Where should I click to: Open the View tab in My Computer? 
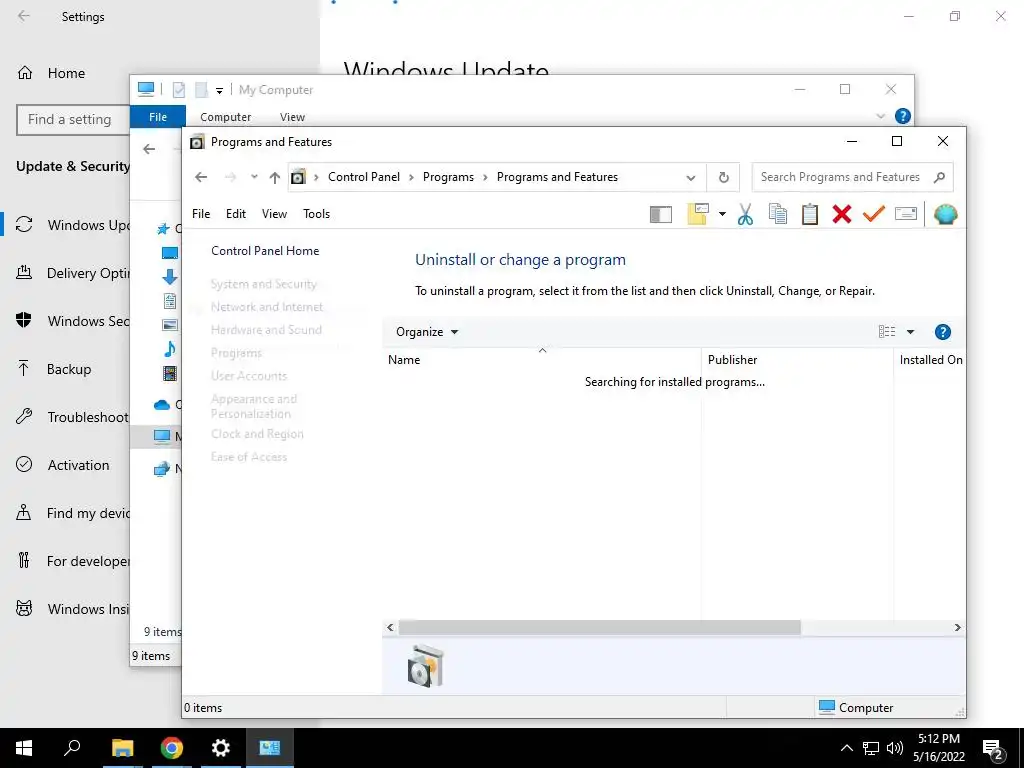tap(292, 117)
